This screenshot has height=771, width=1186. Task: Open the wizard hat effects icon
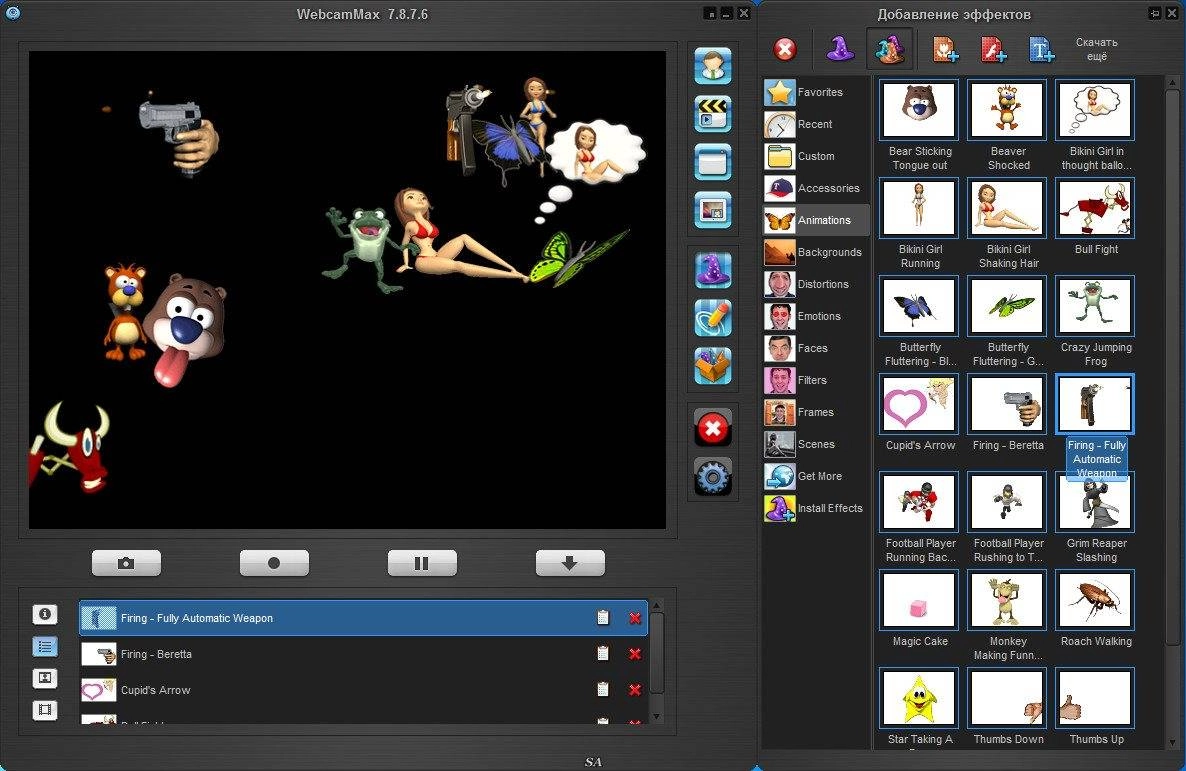pyautogui.click(x=713, y=270)
